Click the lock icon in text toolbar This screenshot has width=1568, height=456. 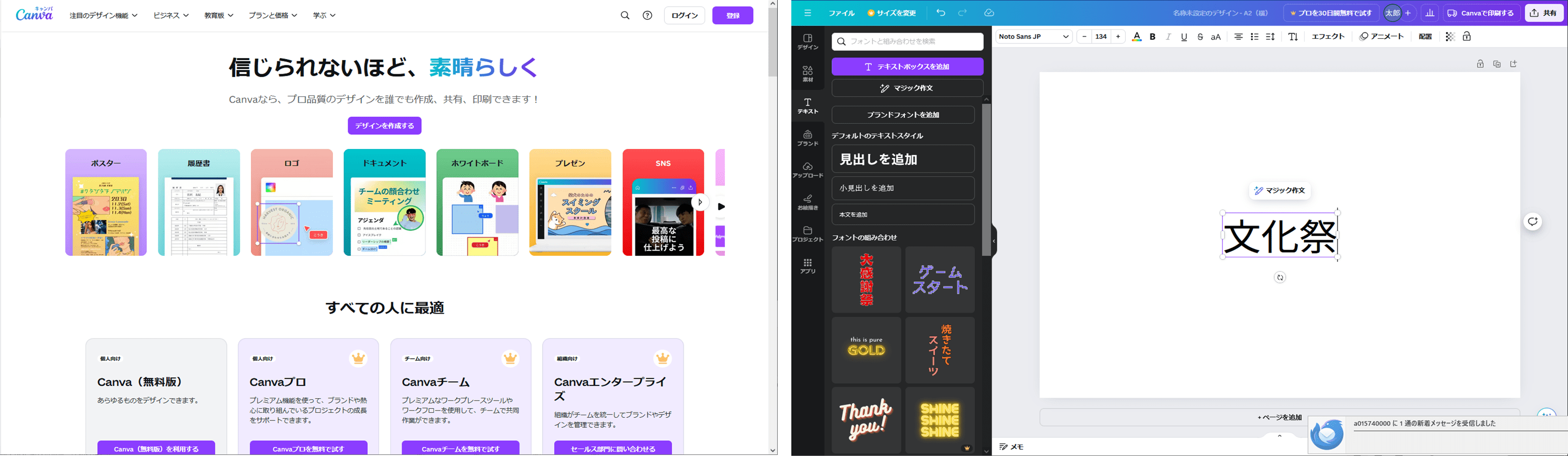[x=1467, y=37]
